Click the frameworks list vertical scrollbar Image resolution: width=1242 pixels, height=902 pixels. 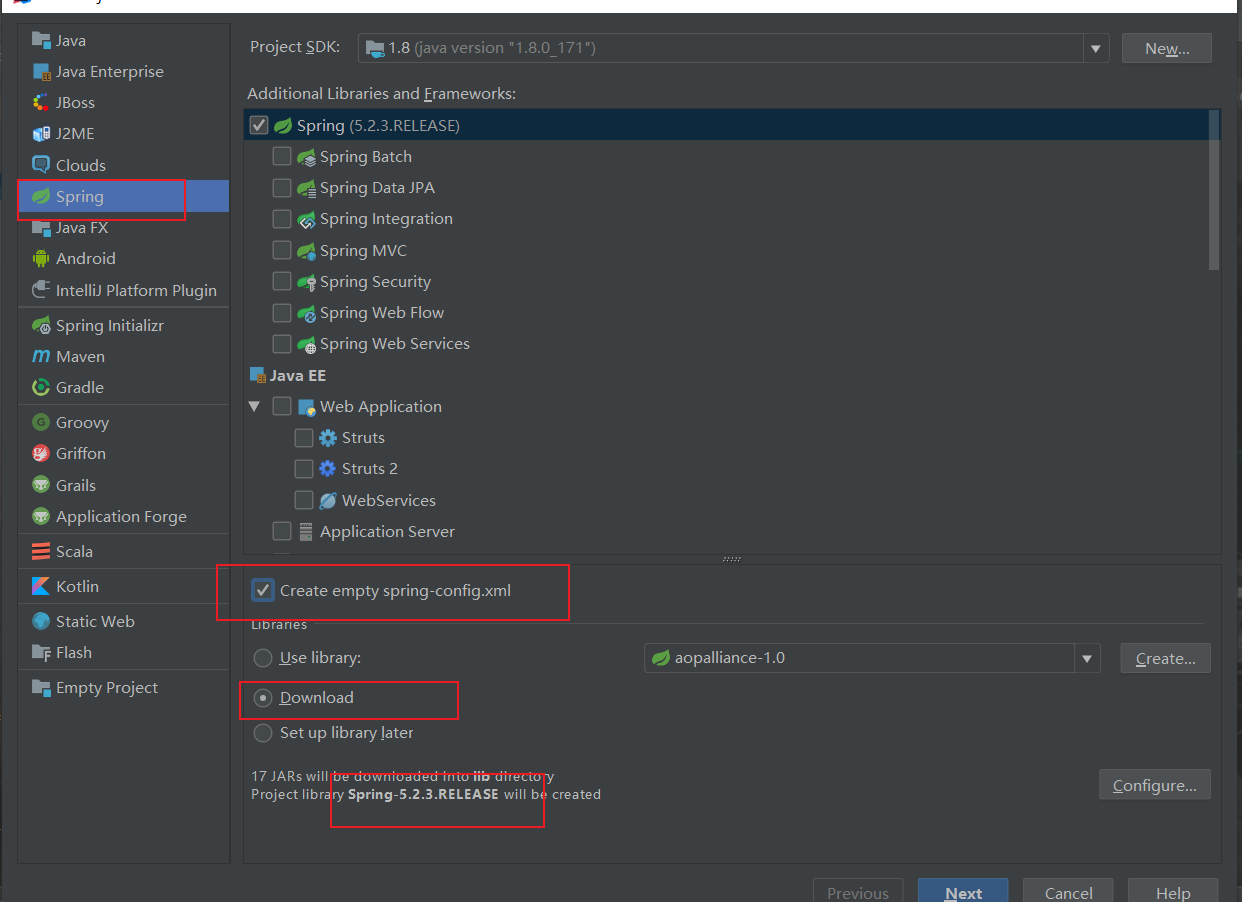tap(1214, 190)
